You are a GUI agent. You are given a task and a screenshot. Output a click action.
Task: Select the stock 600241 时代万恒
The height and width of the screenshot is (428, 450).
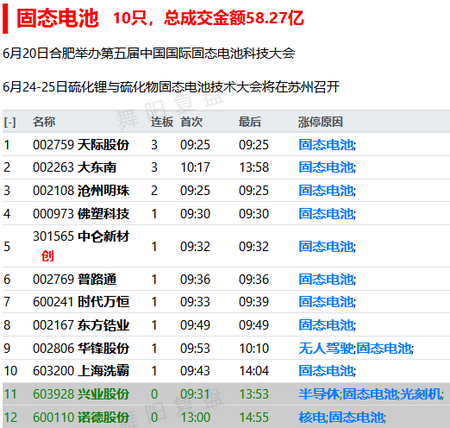tap(81, 302)
